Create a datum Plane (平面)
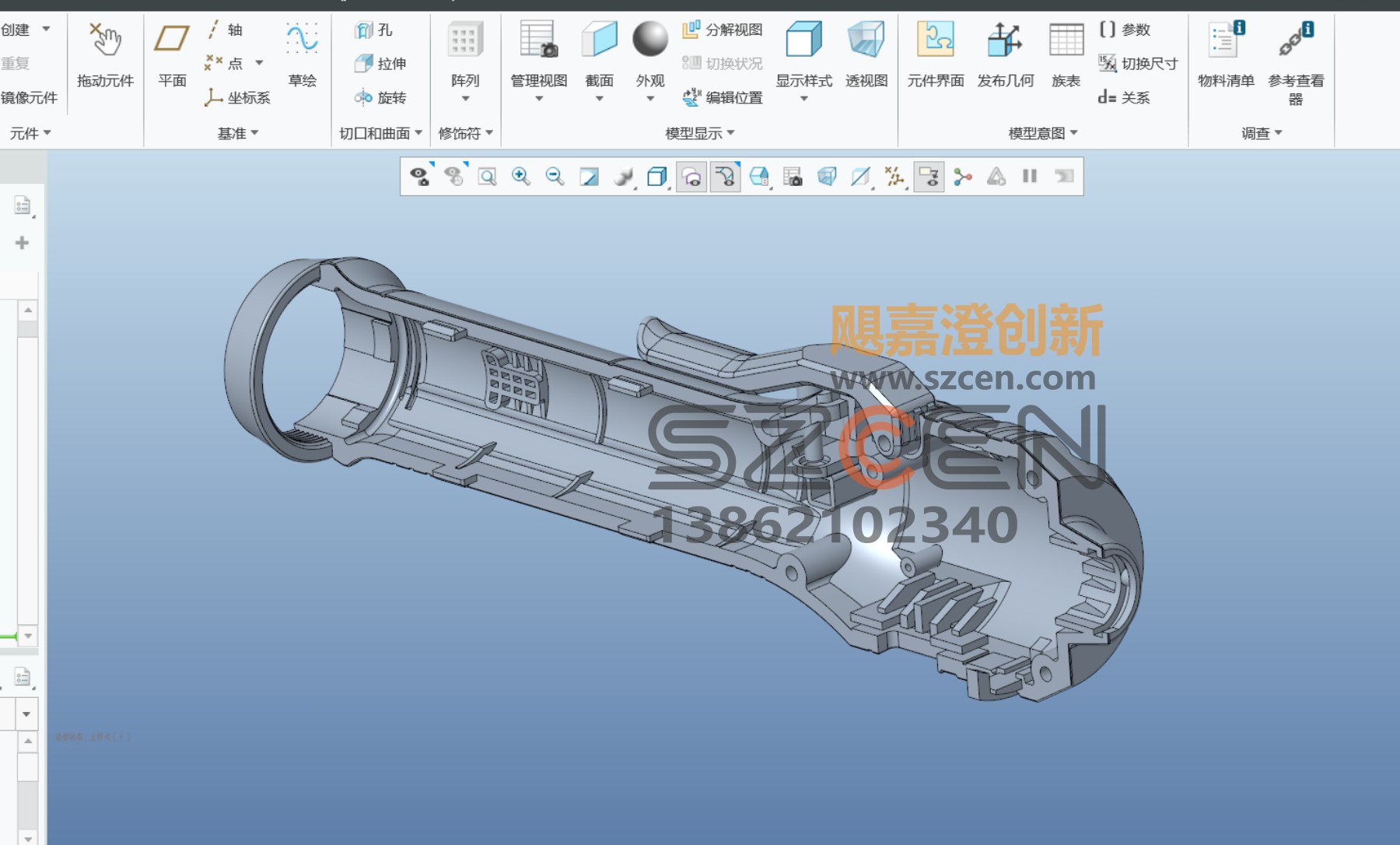The width and height of the screenshot is (1400, 845). pos(172,54)
